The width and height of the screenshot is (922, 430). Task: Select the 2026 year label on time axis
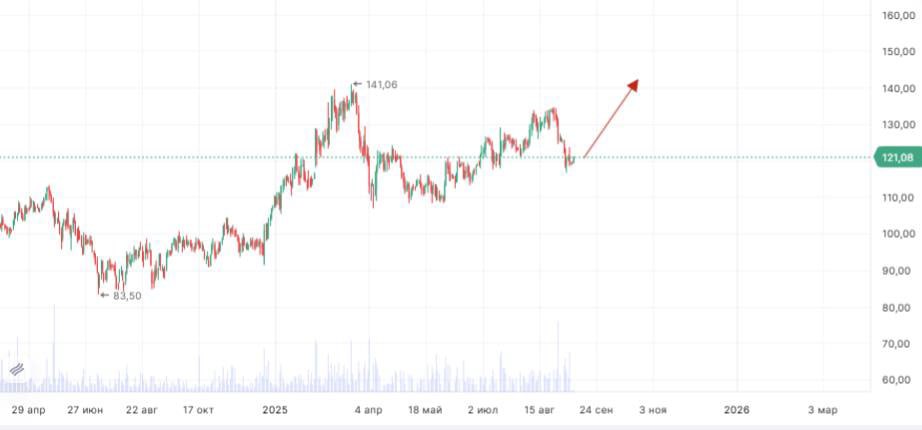[736, 410]
